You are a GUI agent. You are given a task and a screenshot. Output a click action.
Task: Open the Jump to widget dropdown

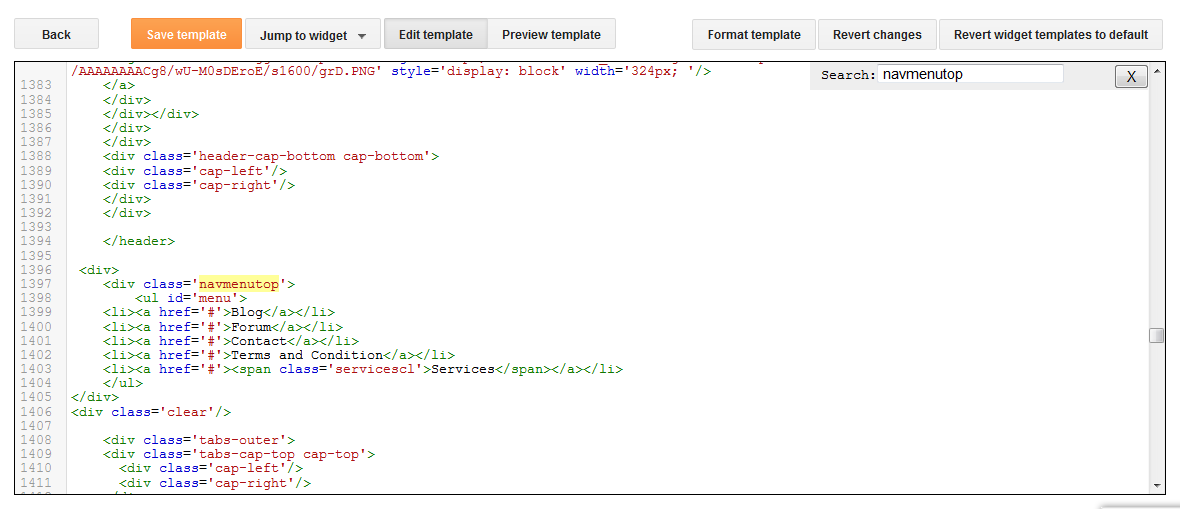(313, 35)
